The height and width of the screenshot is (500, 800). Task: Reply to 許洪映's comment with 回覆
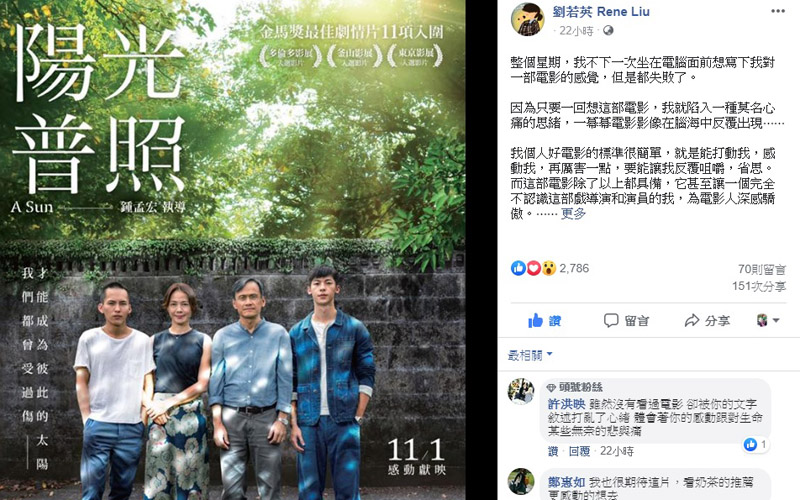click(x=580, y=451)
